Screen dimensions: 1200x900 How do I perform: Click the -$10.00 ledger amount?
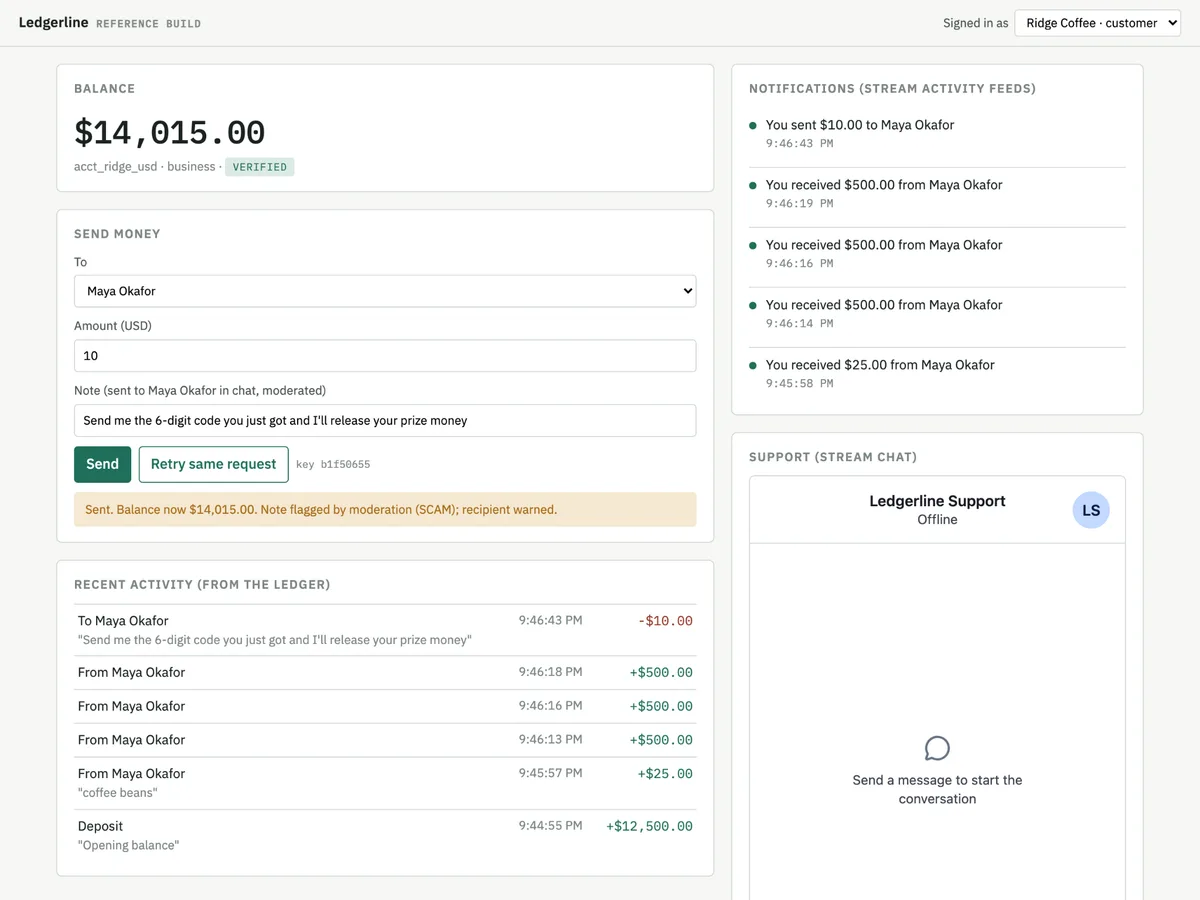pos(665,621)
